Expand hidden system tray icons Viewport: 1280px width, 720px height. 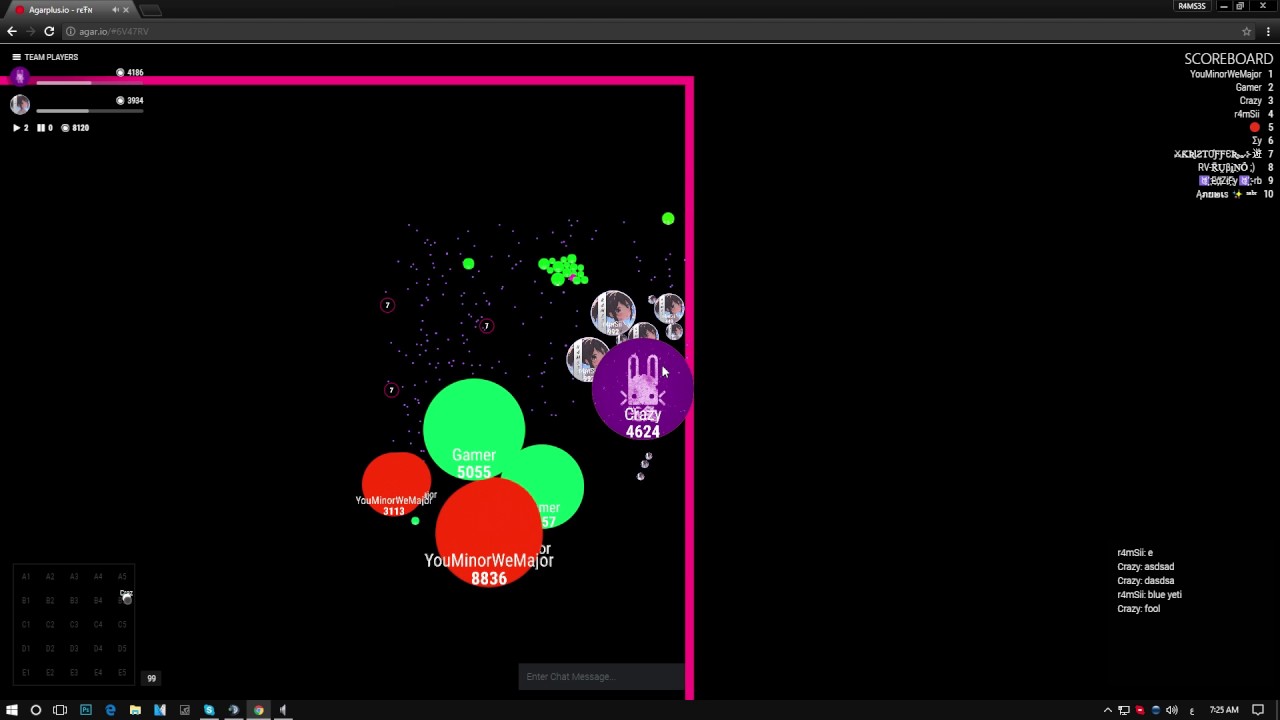(x=1107, y=710)
